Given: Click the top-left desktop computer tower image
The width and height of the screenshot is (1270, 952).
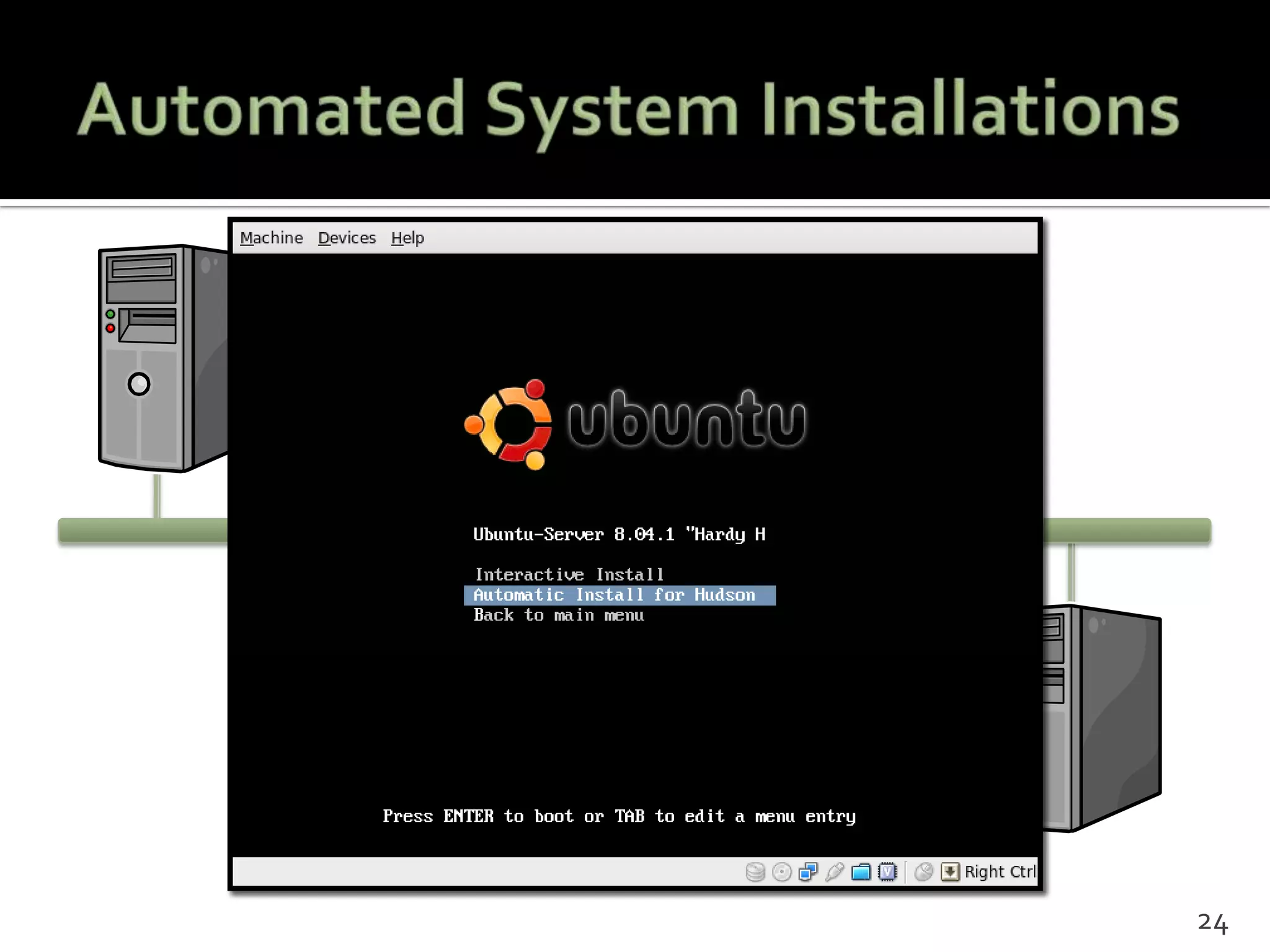Looking at the screenshot, I should (163, 358).
